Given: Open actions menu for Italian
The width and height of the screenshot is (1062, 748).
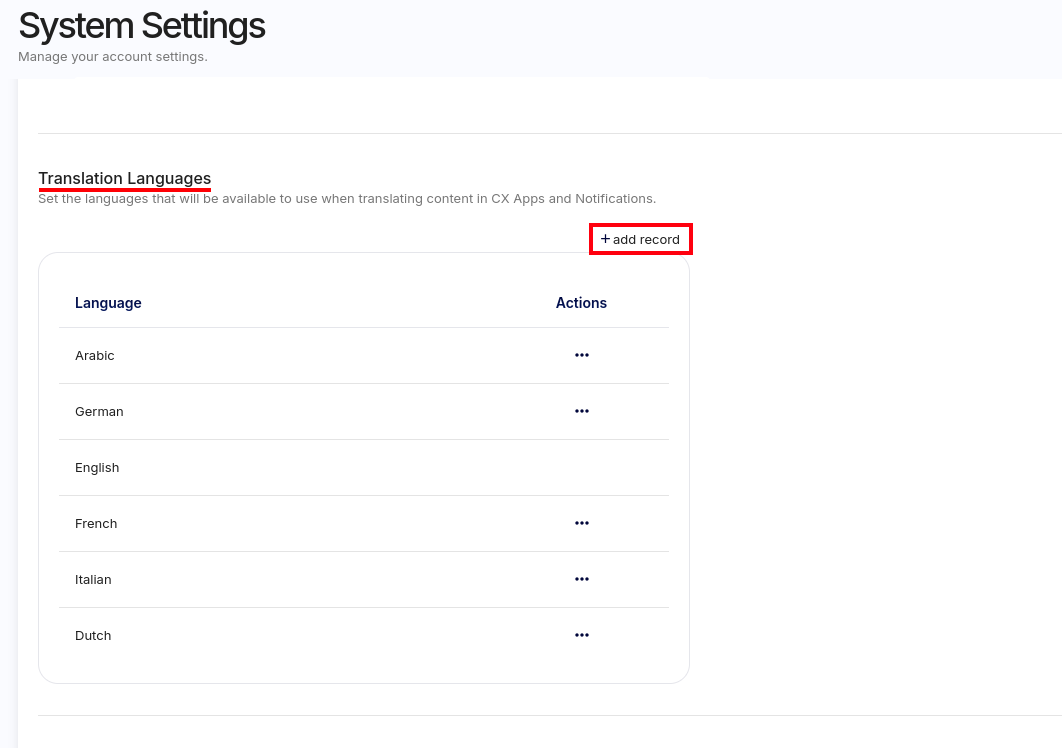Looking at the screenshot, I should click(x=582, y=579).
